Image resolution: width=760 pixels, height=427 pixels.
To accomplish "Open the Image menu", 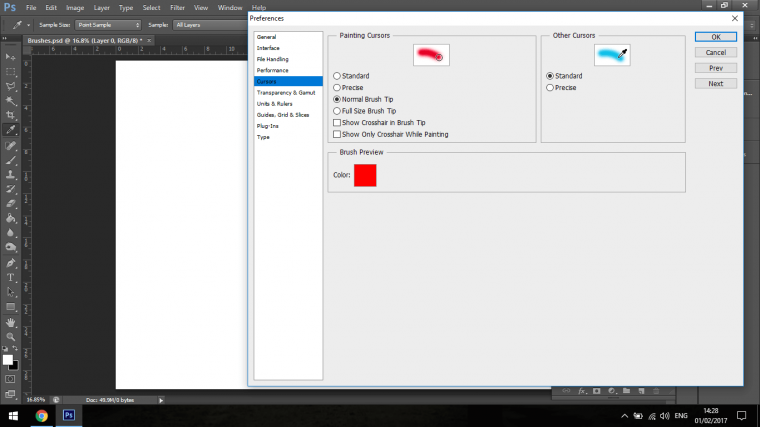I will 75,8.
